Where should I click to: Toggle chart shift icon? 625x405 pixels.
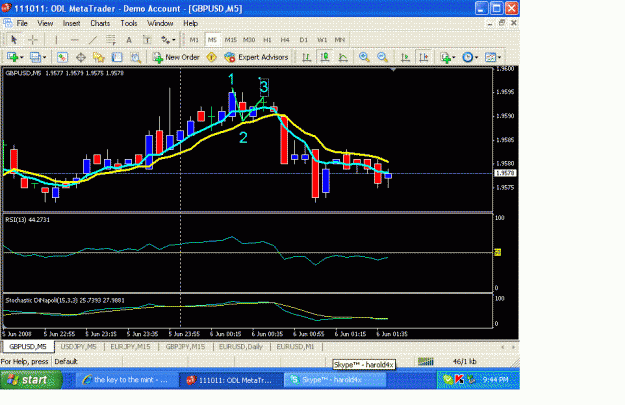pyautogui.click(x=424, y=57)
